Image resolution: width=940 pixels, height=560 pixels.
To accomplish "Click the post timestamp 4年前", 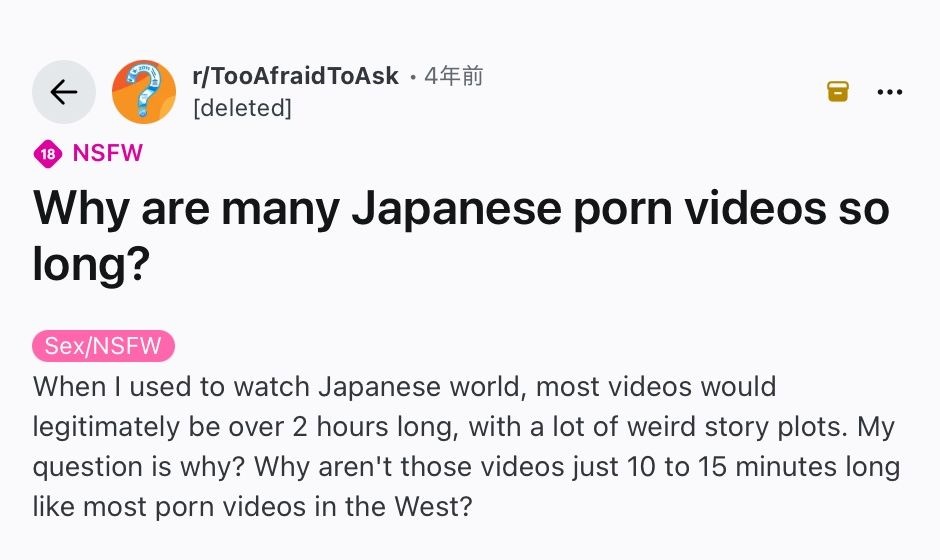I will pos(453,76).
